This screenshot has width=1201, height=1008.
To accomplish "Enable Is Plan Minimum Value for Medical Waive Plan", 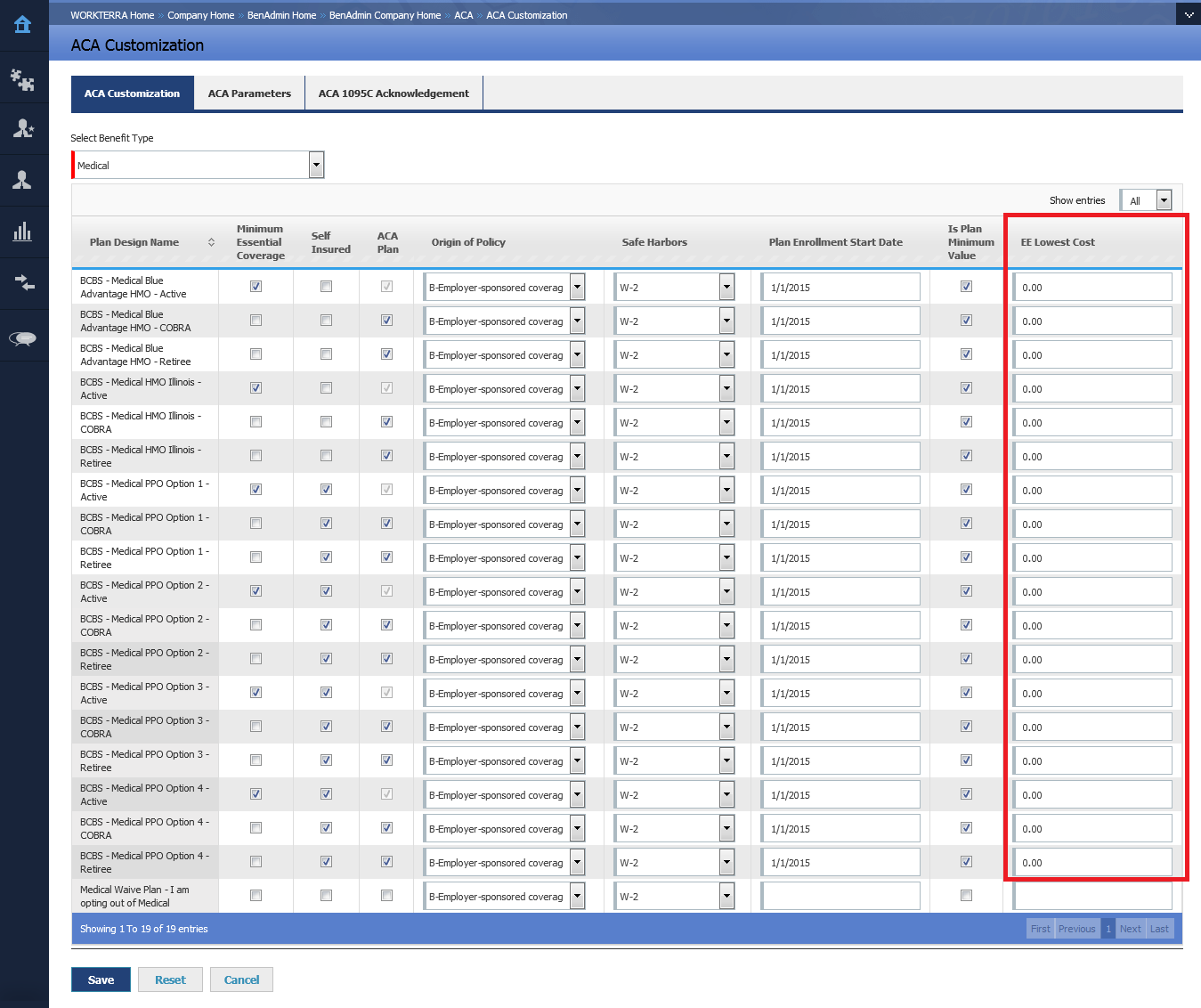I will pos(966,896).
